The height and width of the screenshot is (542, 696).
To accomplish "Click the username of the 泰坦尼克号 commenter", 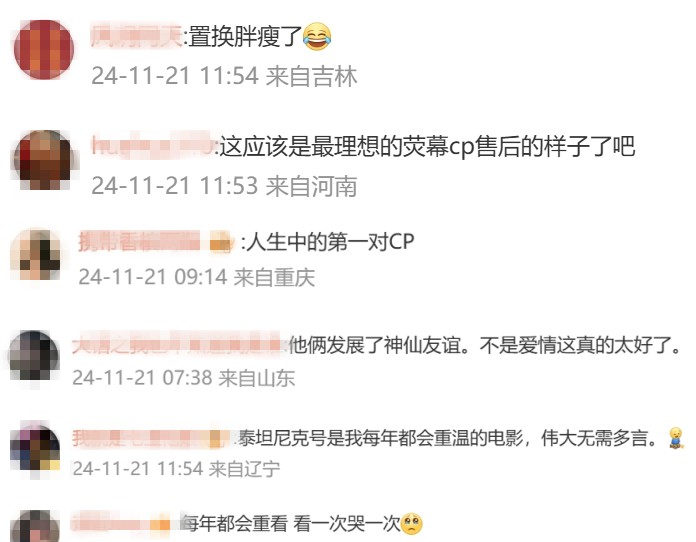I will [140, 438].
